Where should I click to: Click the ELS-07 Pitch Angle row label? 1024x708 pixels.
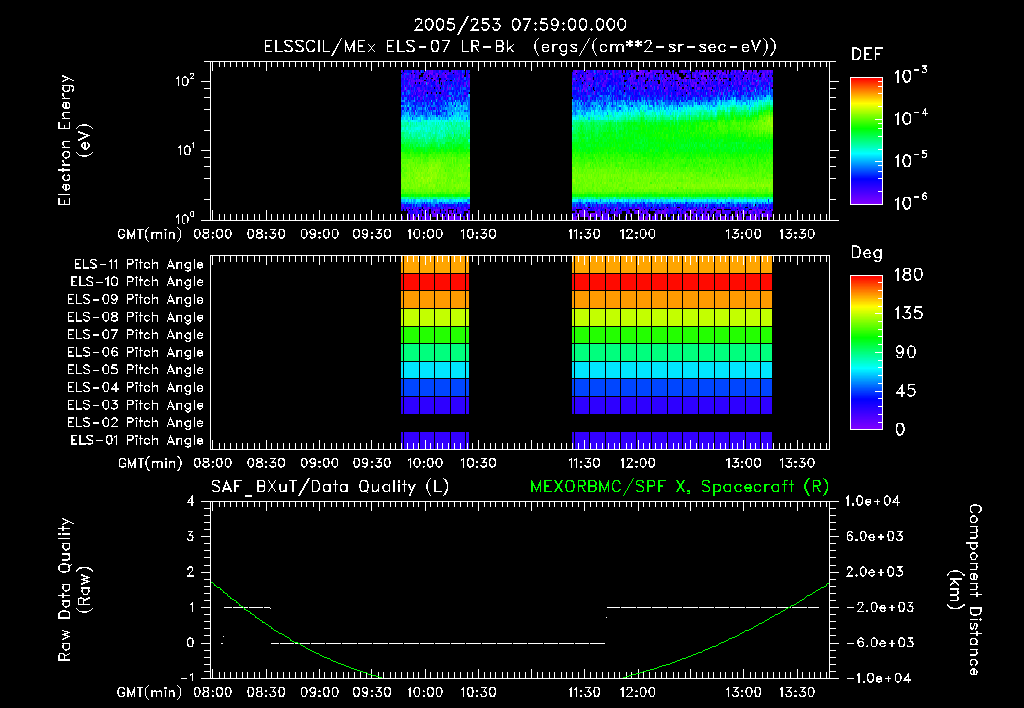(x=136, y=334)
